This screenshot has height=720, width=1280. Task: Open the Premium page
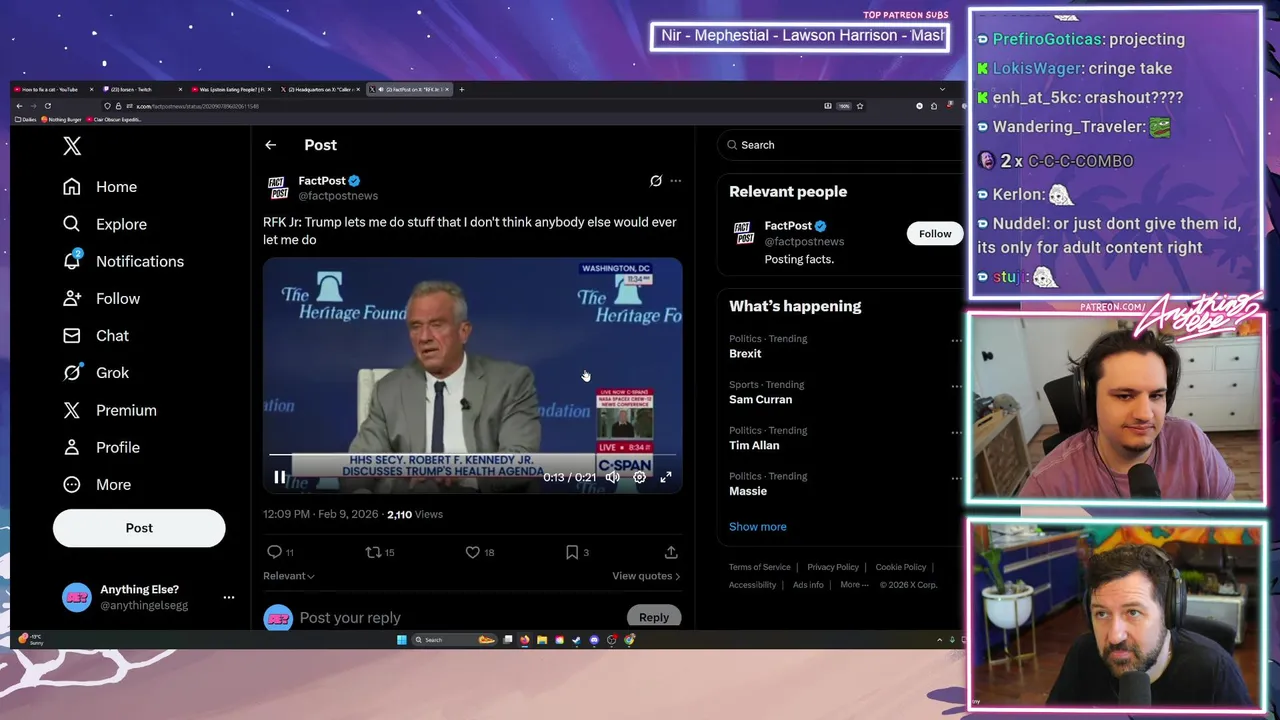109,410
